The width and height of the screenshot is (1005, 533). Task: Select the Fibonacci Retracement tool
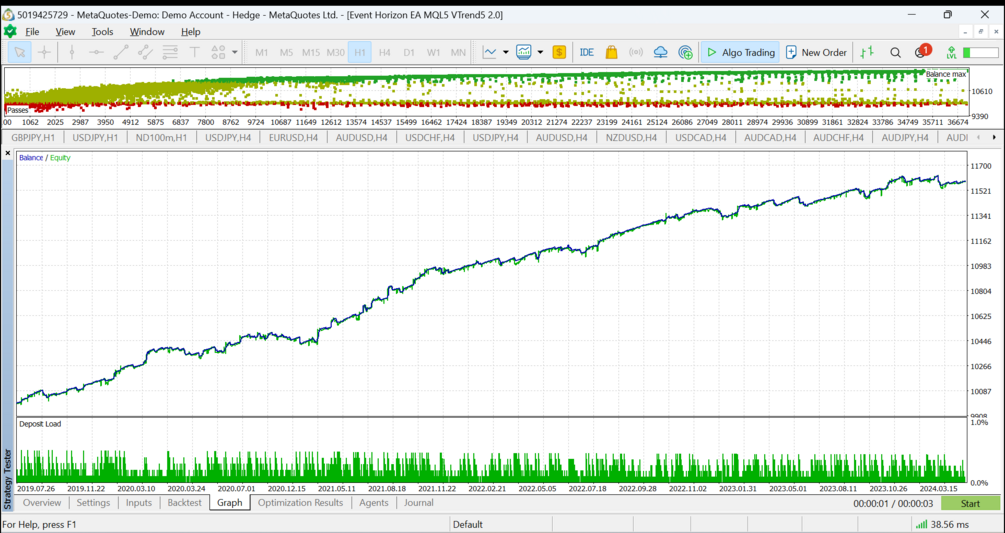pos(170,53)
